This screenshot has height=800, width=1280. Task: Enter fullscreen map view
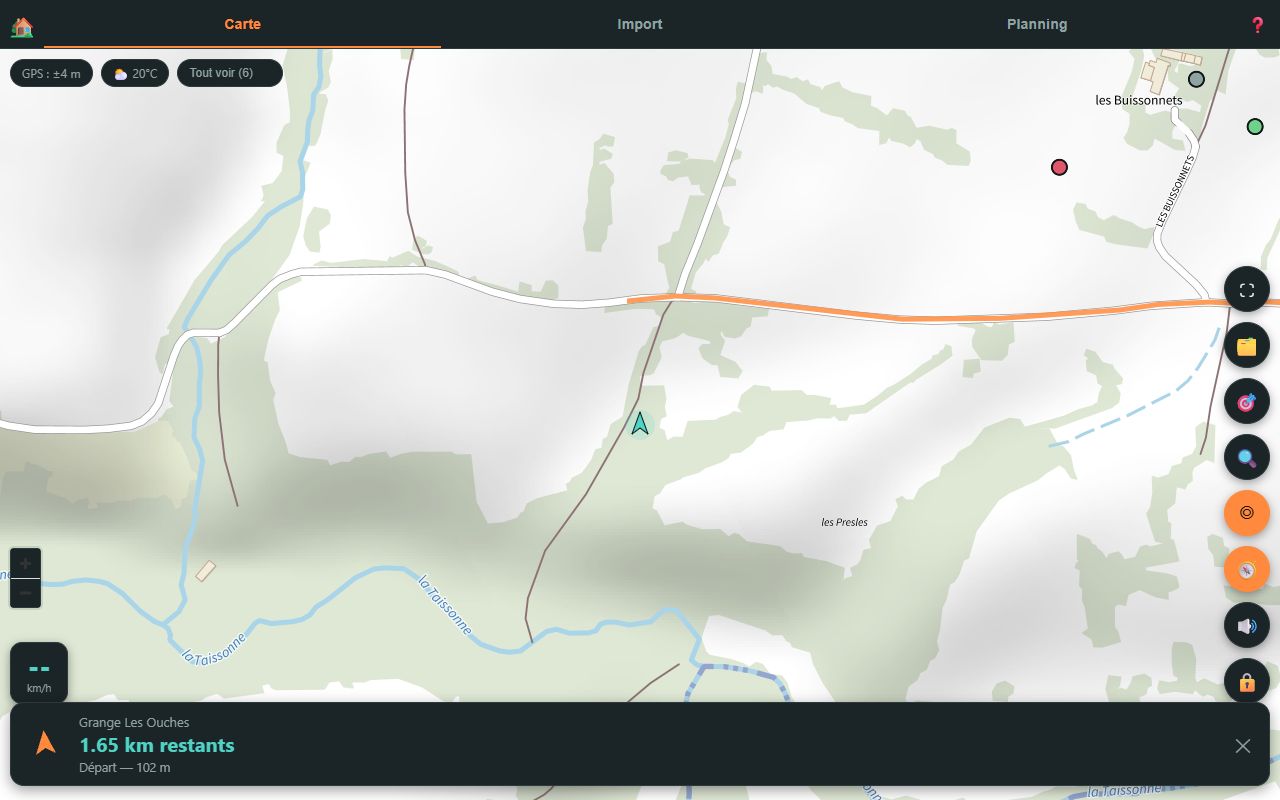coord(1247,290)
